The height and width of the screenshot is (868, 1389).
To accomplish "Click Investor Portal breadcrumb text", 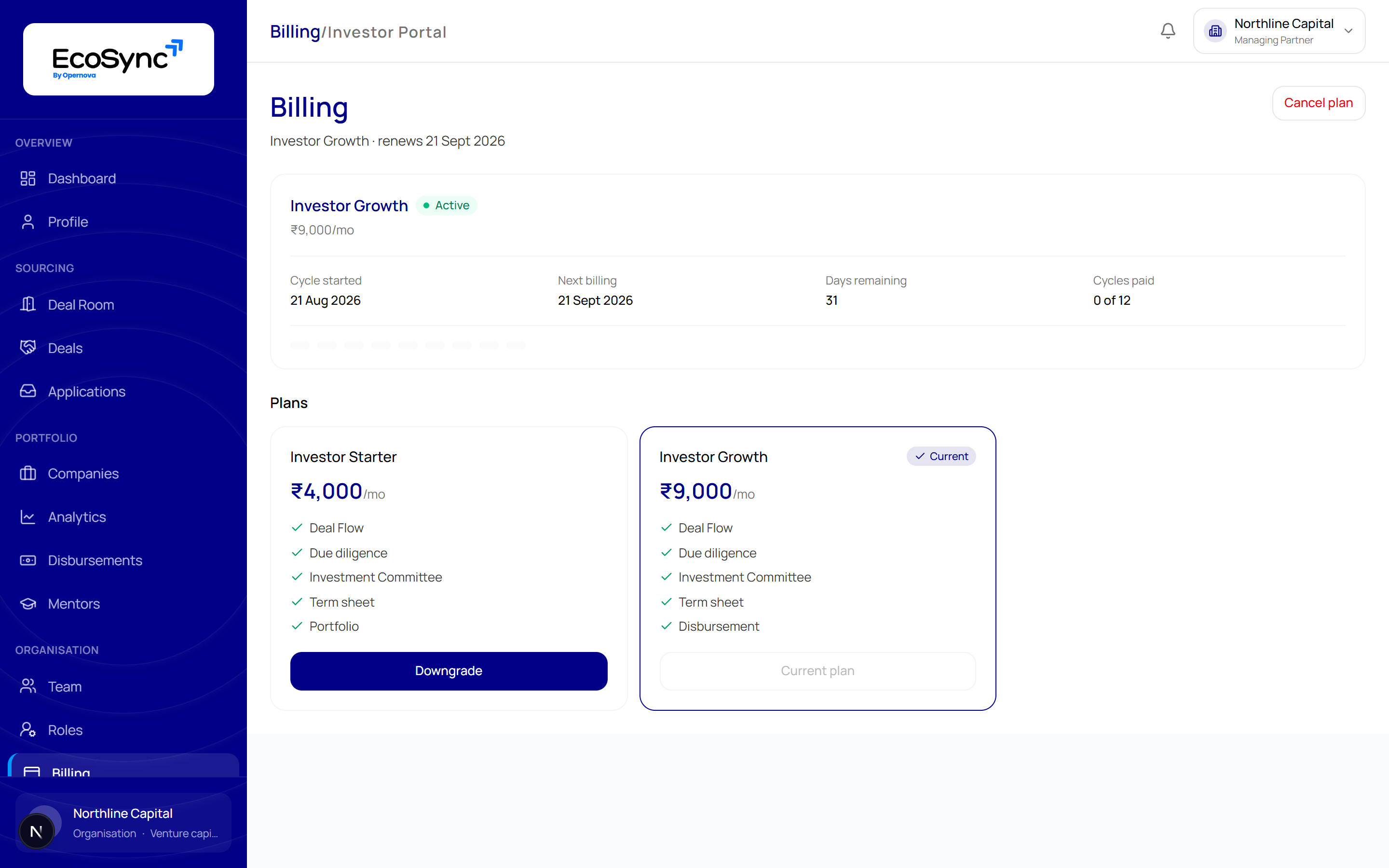I will [387, 32].
